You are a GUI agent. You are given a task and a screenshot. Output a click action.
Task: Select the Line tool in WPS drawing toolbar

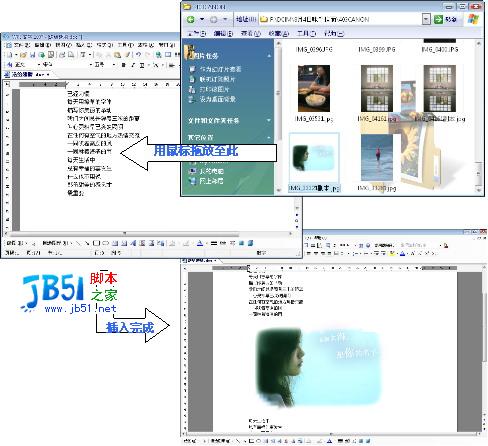[x=78, y=243]
